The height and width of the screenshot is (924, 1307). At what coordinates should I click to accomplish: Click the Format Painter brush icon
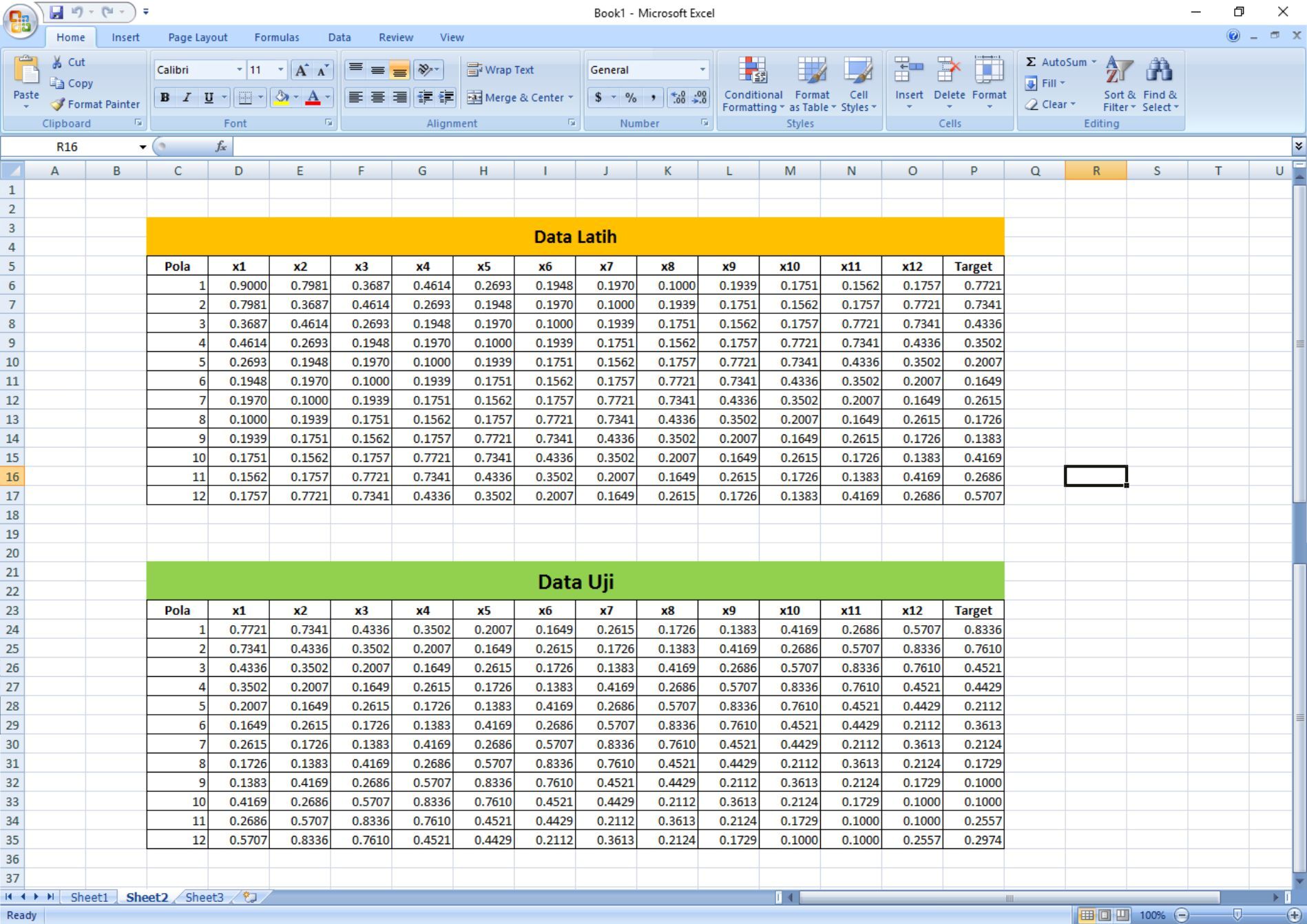59,105
